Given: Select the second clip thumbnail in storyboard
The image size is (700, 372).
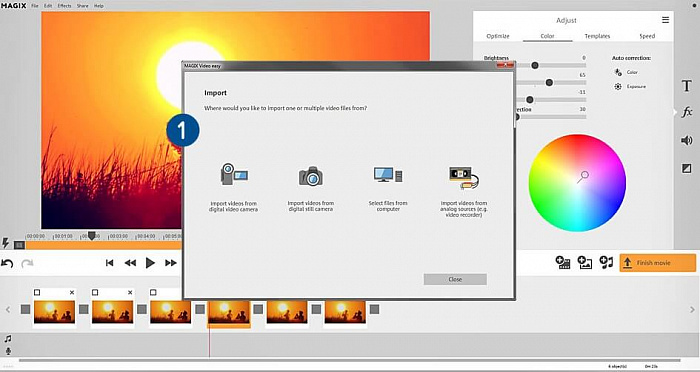Looking at the screenshot, I should [112, 312].
